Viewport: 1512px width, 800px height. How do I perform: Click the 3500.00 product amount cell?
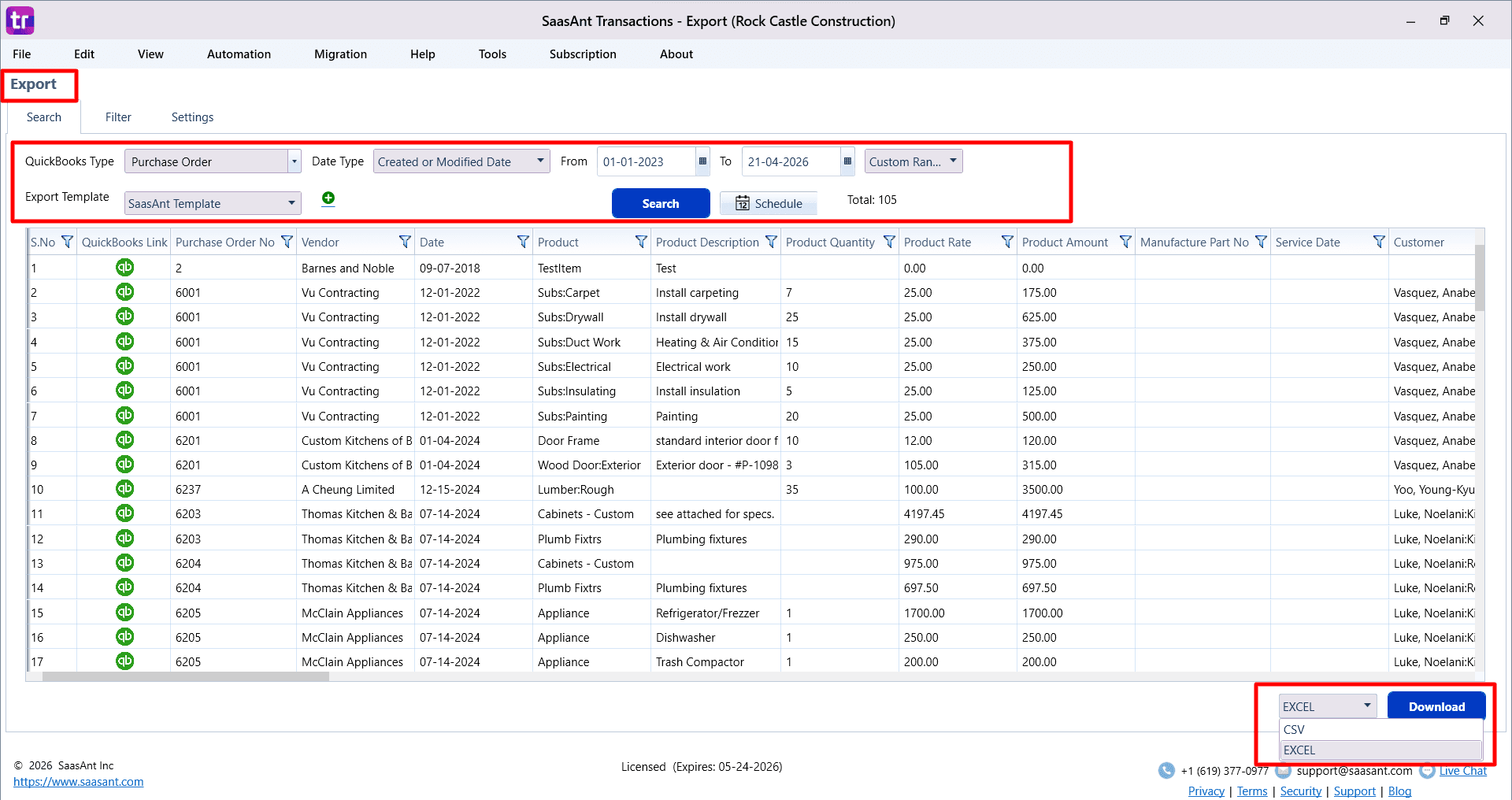coord(1076,489)
